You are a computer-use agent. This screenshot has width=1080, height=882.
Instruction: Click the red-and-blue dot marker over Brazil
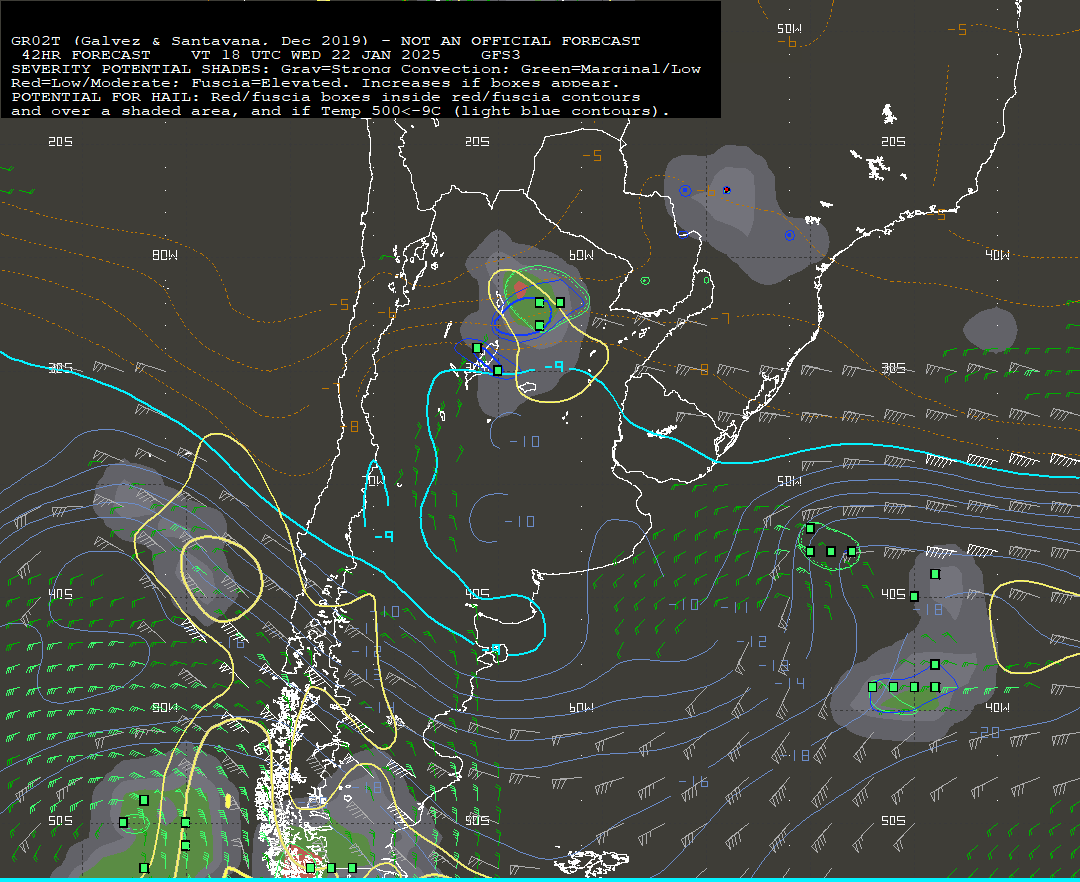coord(727,190)
